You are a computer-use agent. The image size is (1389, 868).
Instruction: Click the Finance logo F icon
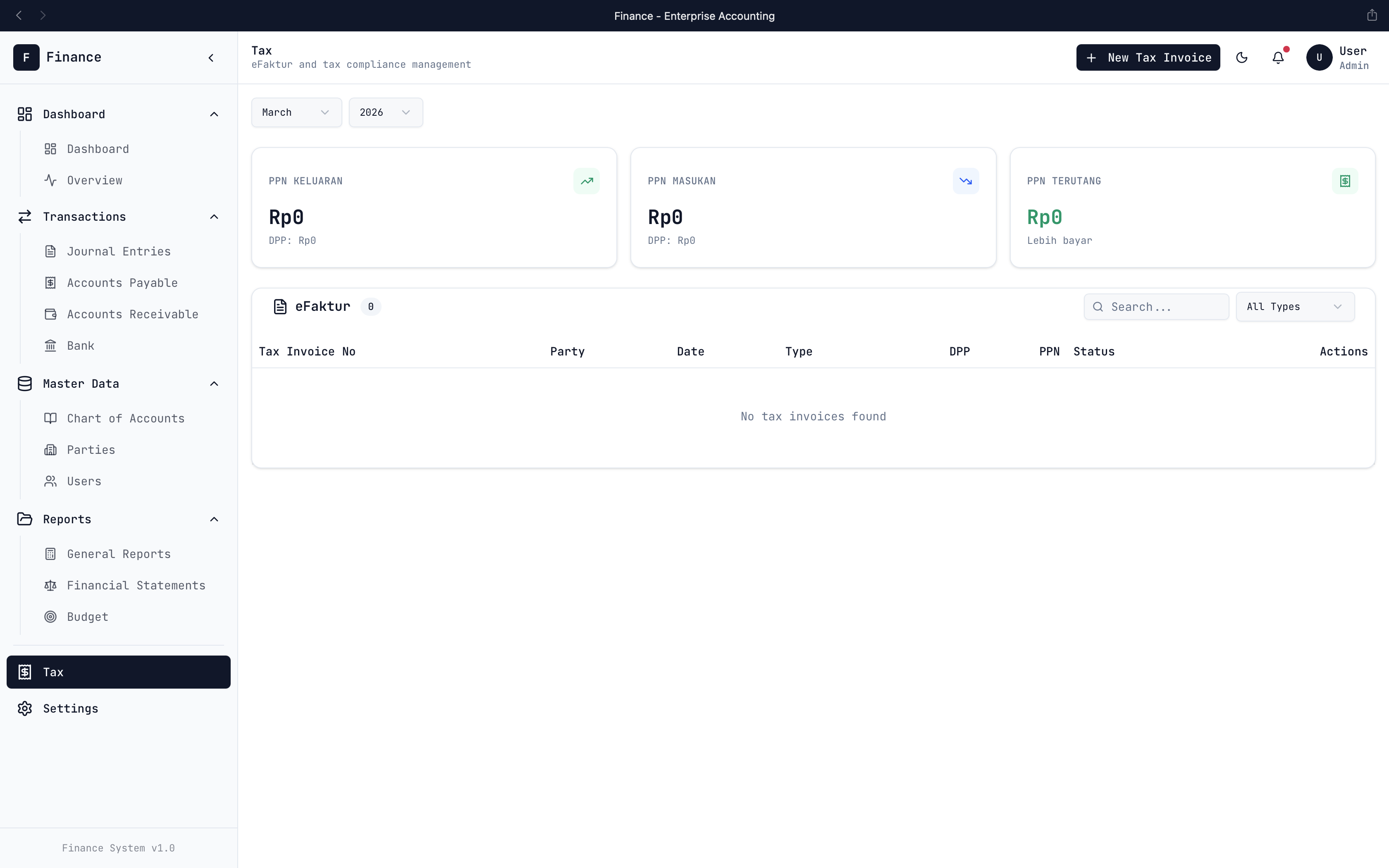coord(26,57)
